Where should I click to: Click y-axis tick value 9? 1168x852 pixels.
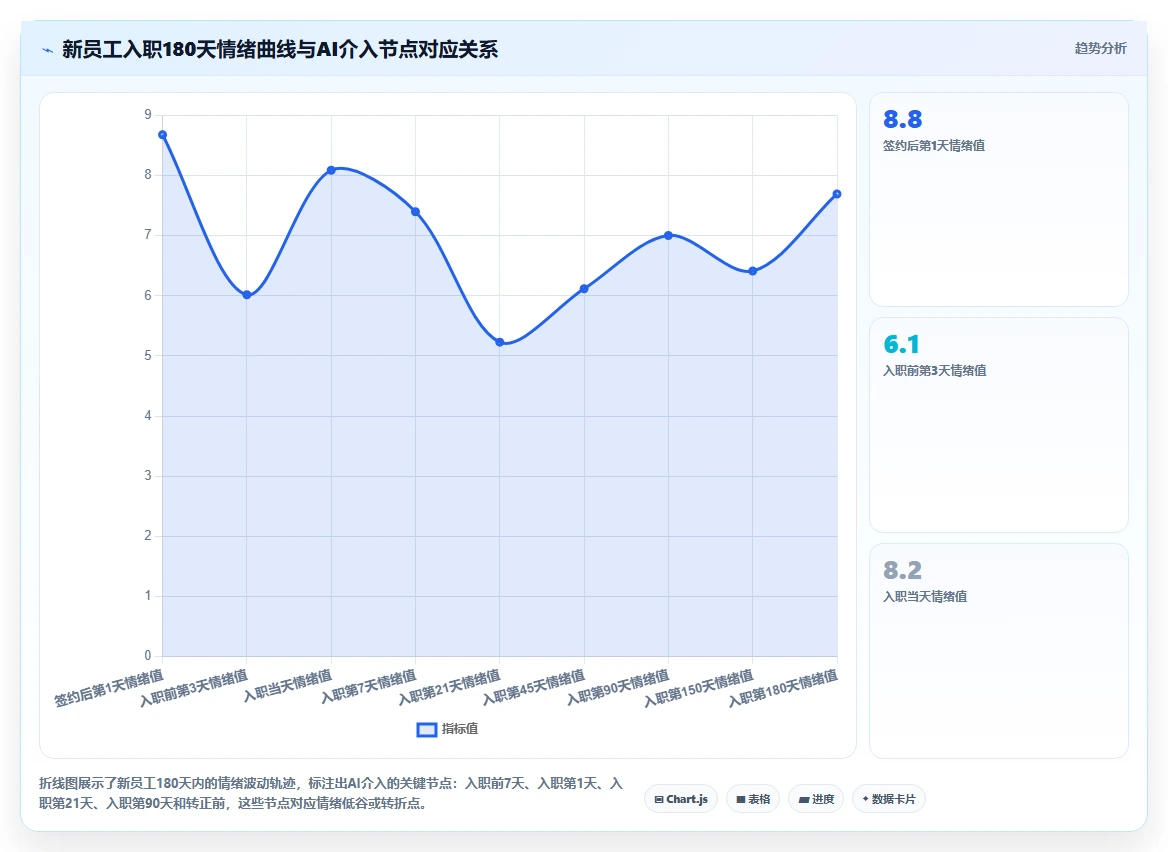coord(147,115)
